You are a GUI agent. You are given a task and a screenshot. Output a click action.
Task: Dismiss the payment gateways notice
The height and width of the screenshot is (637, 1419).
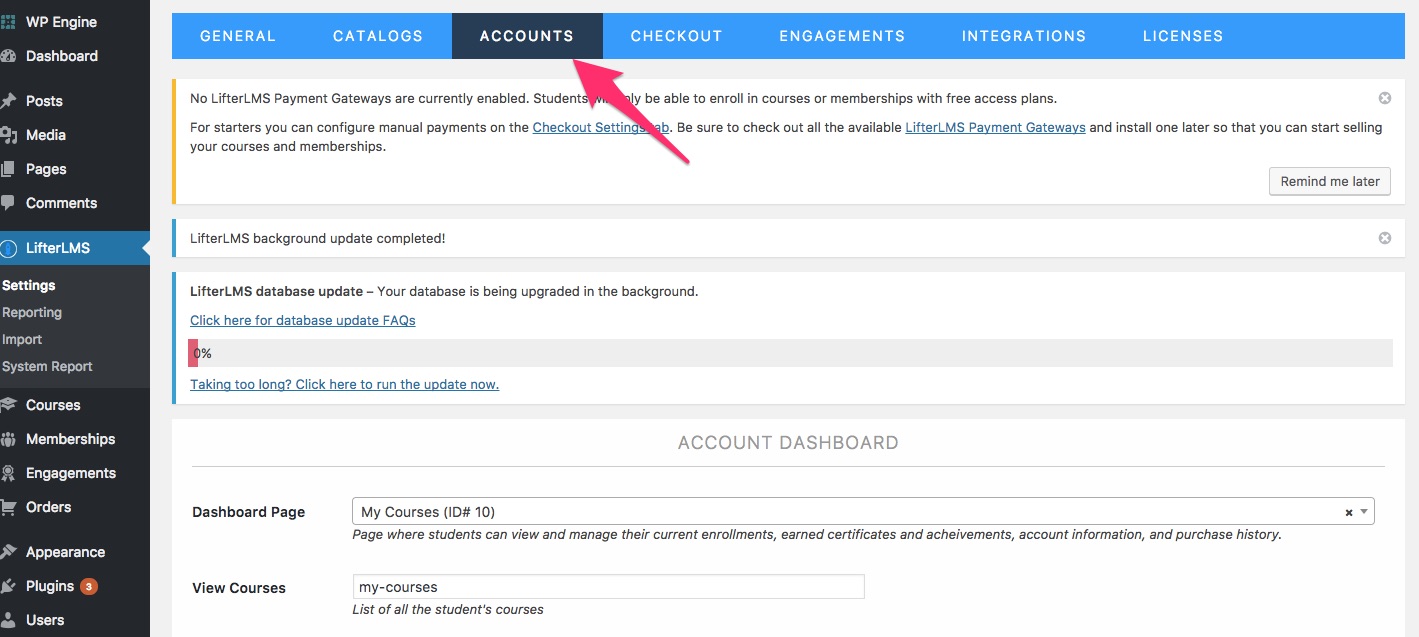tap(1385, 98)
